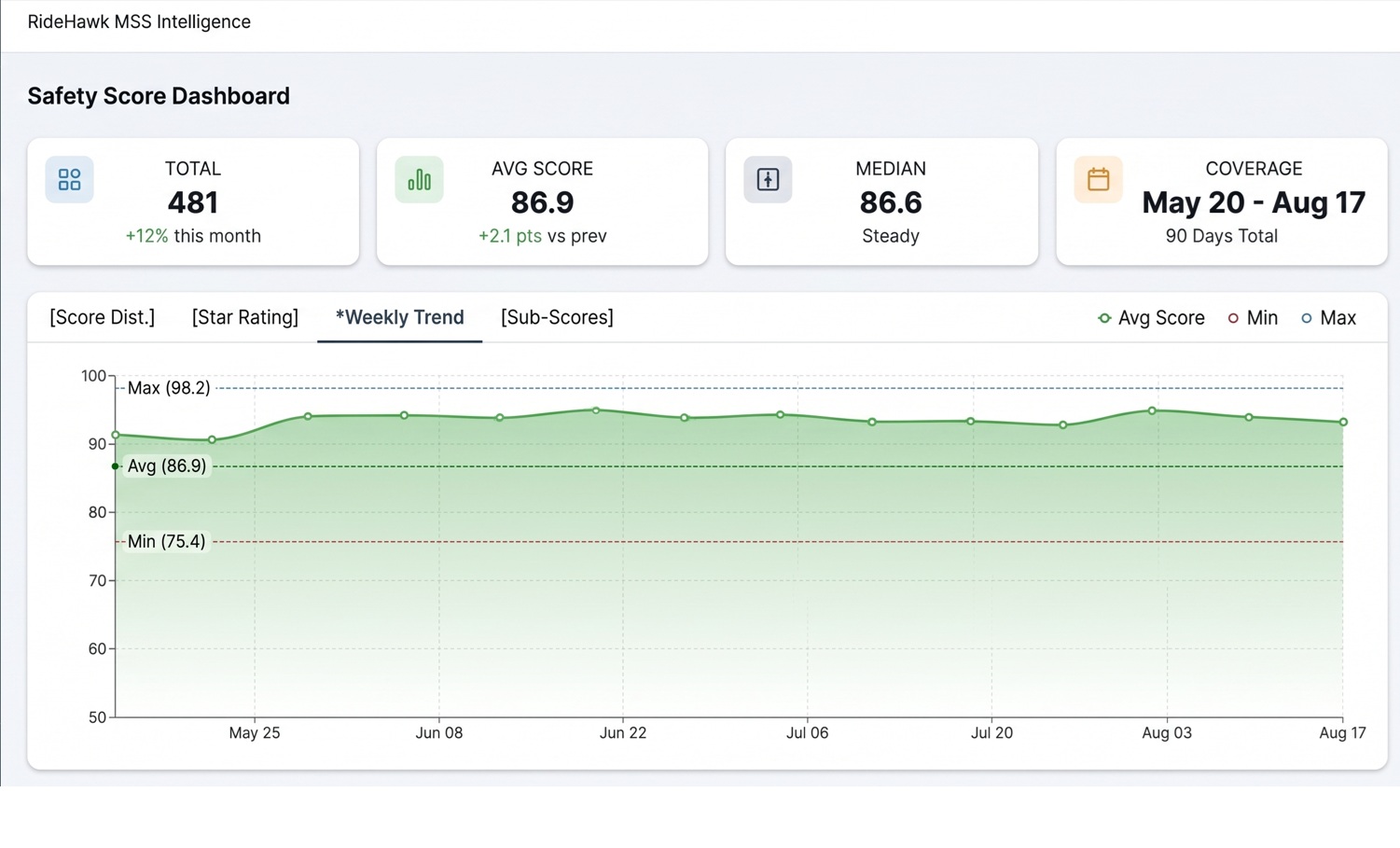Click the Jul 06 x-axis label
This screenshot has width=1400, height=848.
pos(808,733)
